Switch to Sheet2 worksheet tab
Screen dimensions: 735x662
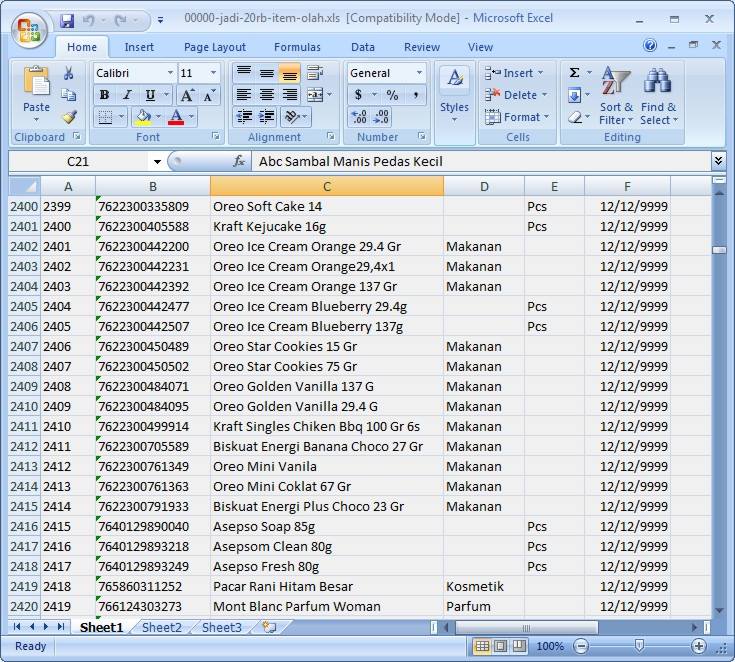point(161,627)
